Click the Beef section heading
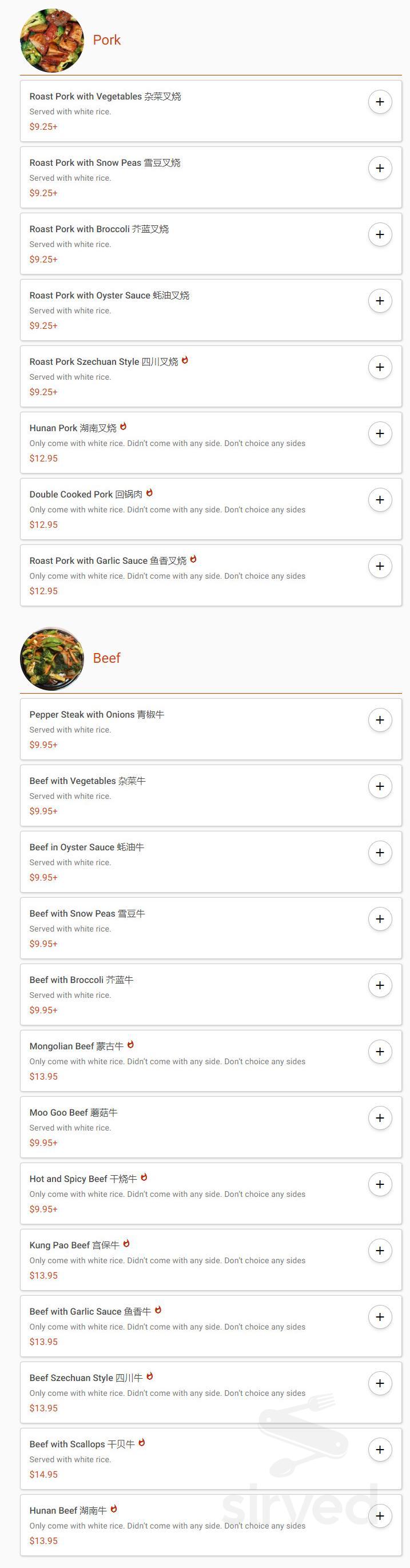Viewport: 410px width, 1568px height. tap(106, 658)
